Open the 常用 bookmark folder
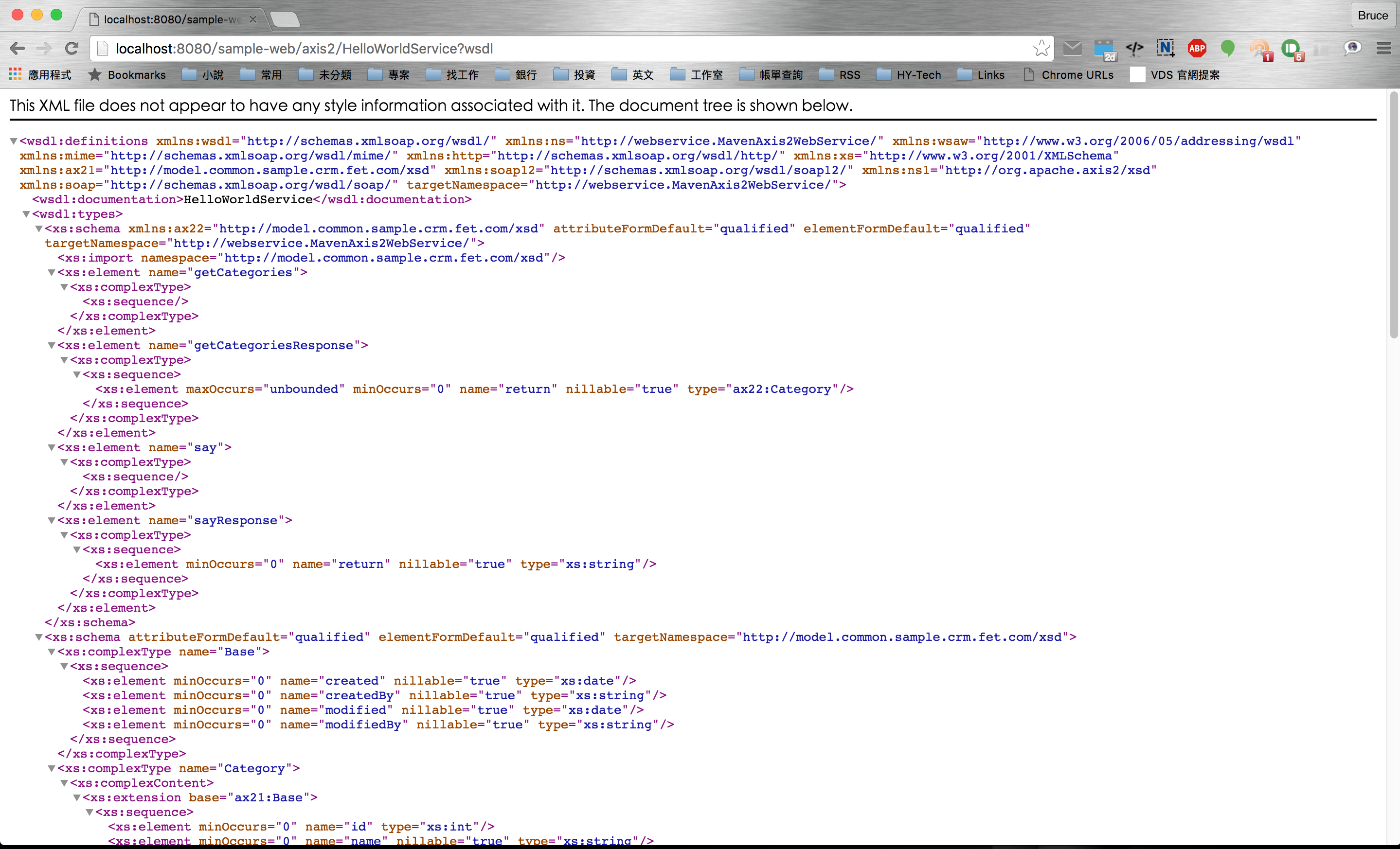Image resolution: width=1400 pixels, height=849 pixels. pos(261,75)
